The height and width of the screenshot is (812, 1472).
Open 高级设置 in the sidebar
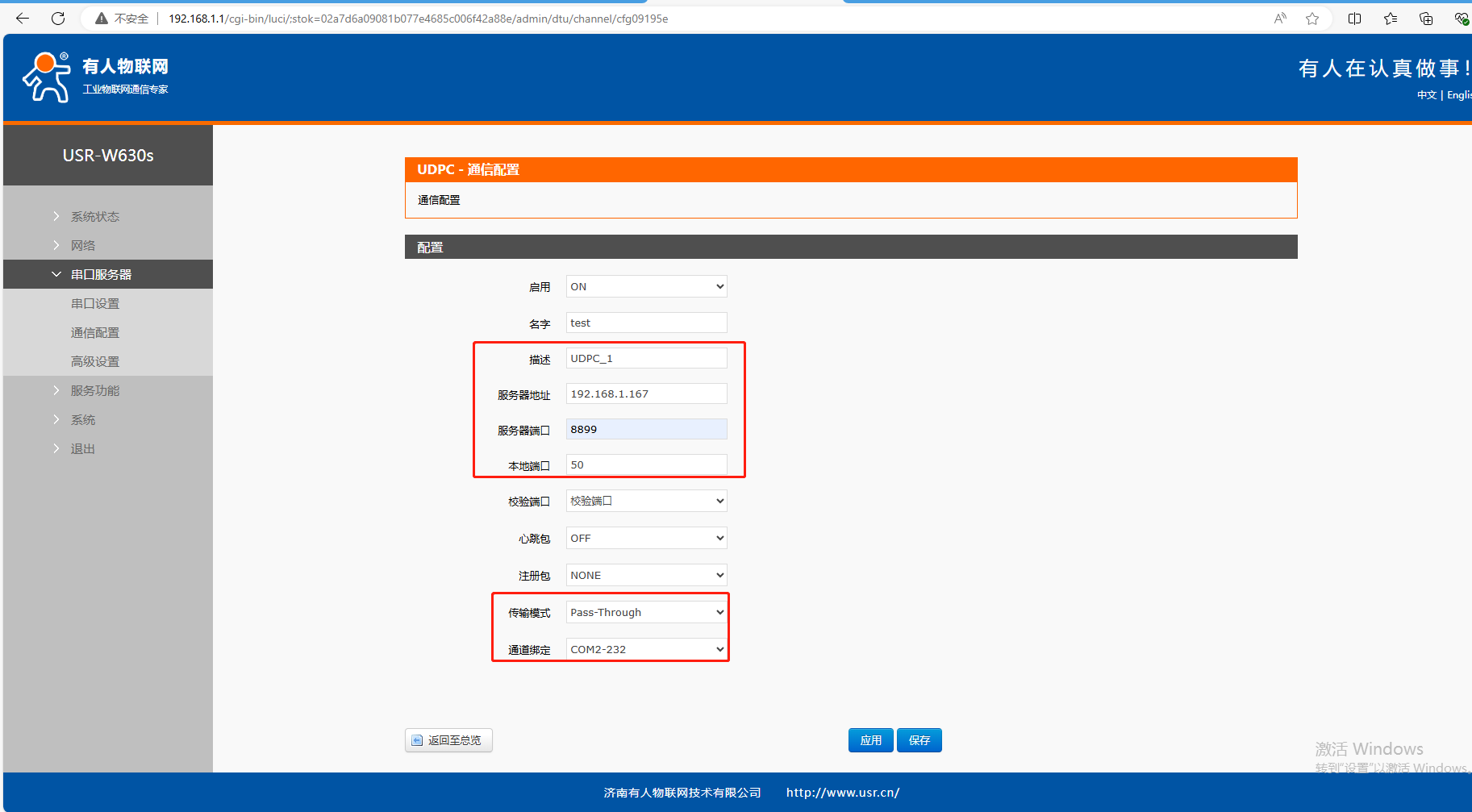[x=95, y=362]
